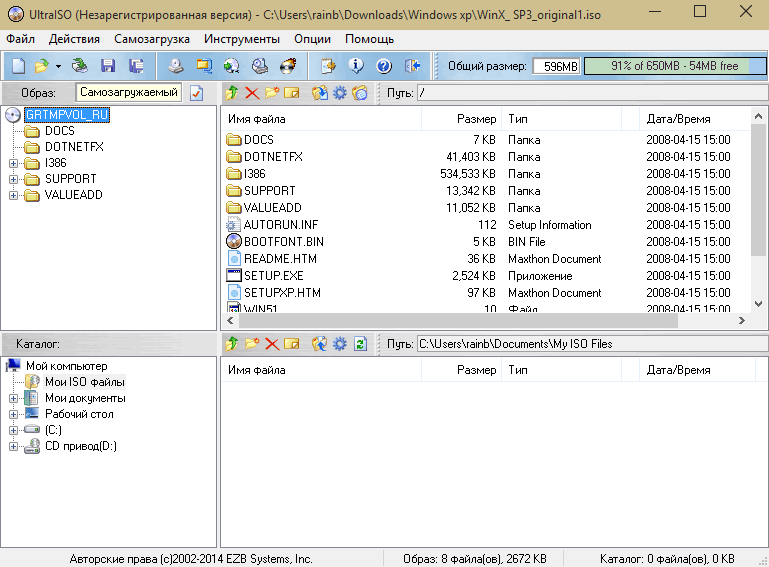769x567 pixels.
Task: Open image info via the blue 'i' icon
Action: point(356,66)
